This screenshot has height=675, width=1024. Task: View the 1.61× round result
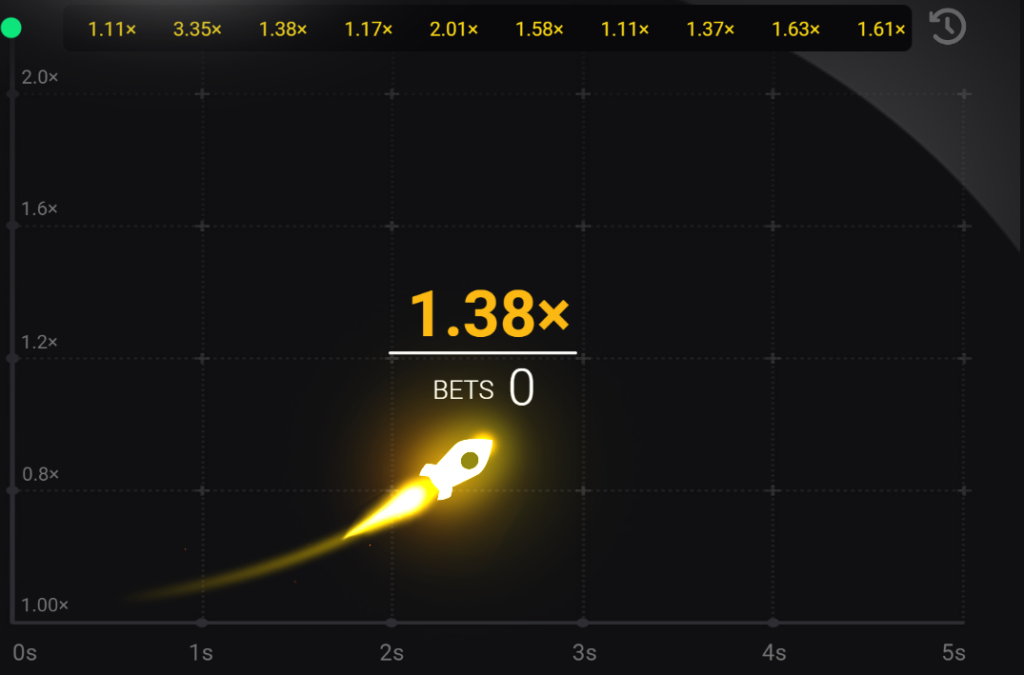(881, 29)
